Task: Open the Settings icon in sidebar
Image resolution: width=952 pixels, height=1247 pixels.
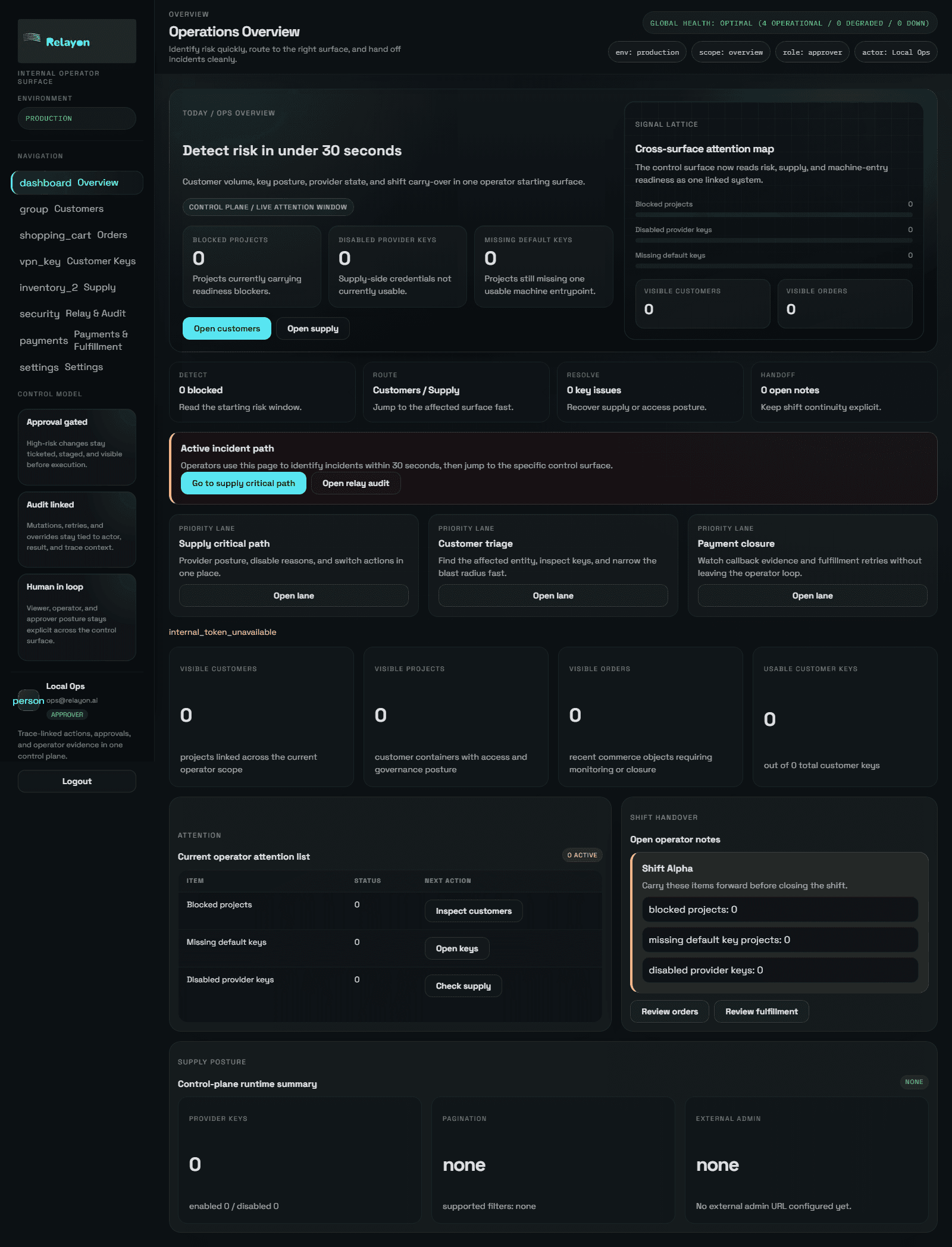Action: (39, 367)
